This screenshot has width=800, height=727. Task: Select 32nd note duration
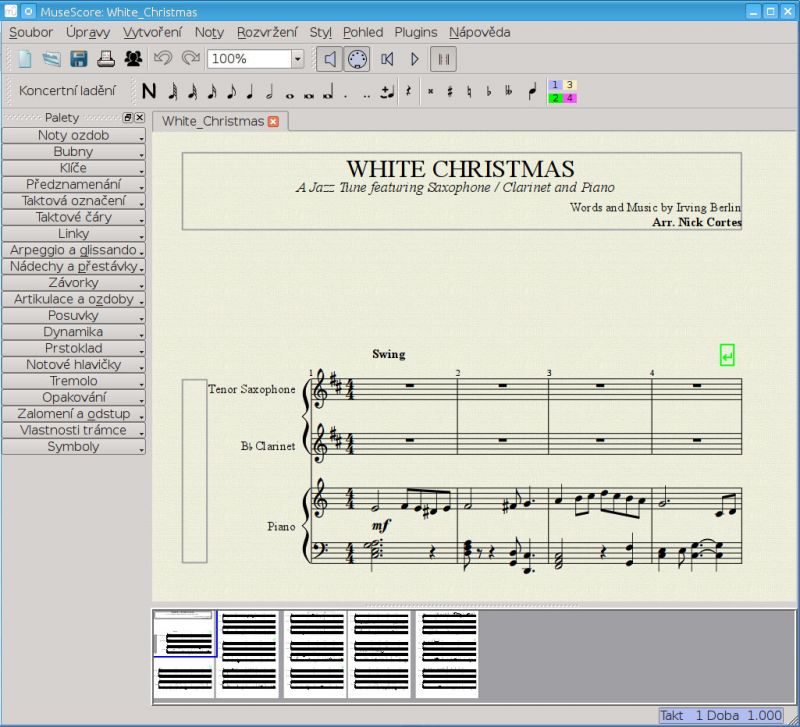[x=192, y=91]
